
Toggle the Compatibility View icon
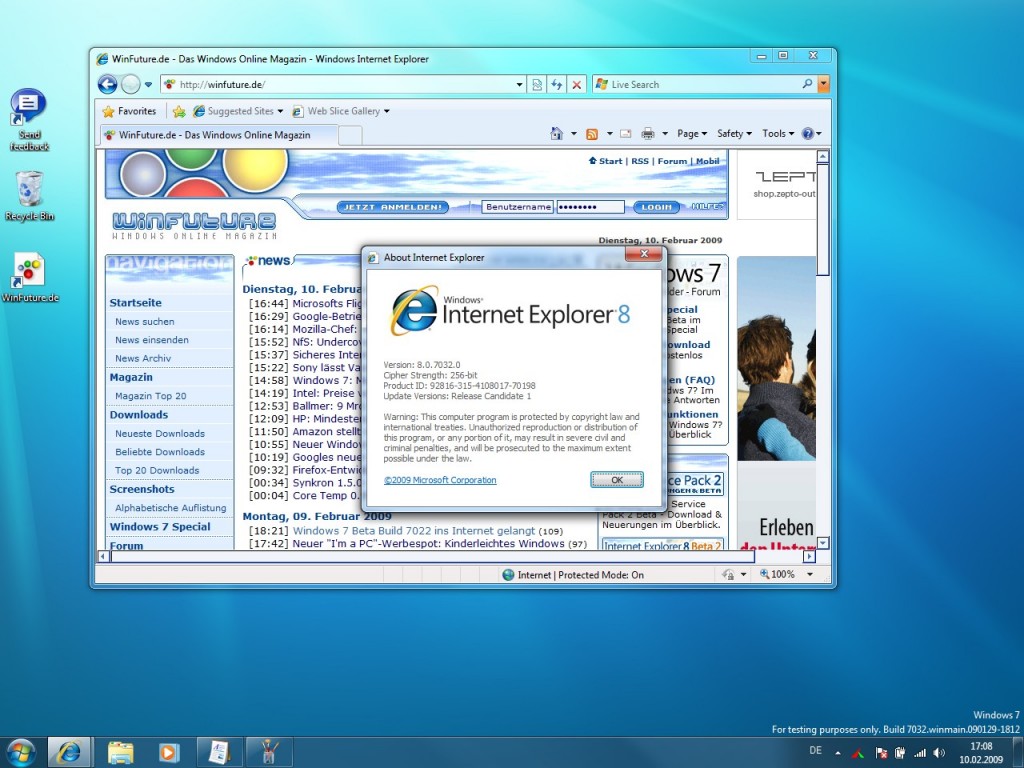click(537, 84)
